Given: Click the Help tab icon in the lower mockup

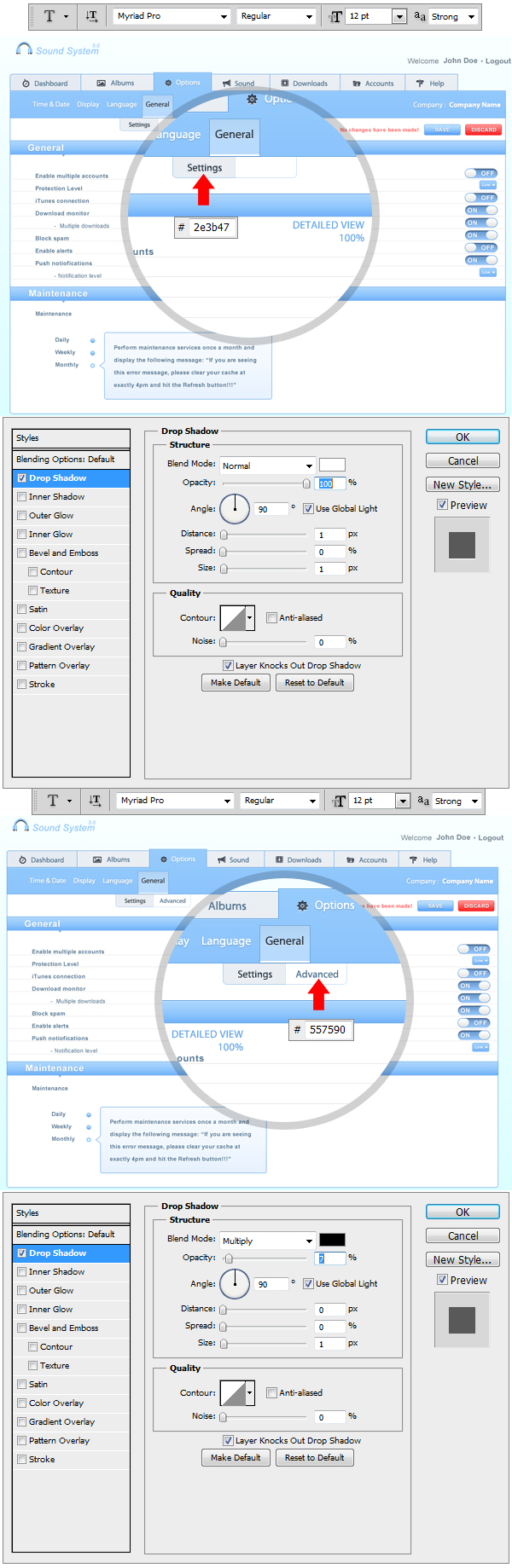Looking at the screenshot, I should (x=413, y=860).
